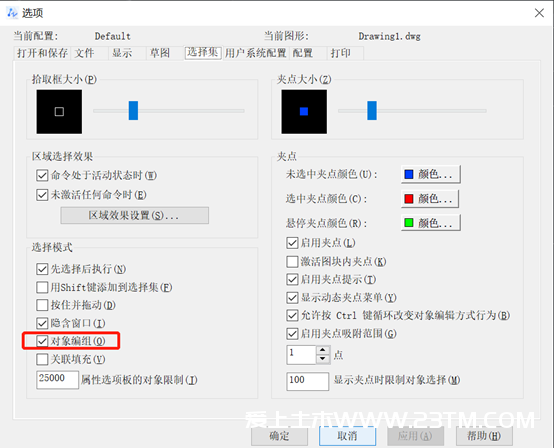Click the pickbox size slider handle
The width and height of the screenshot is (554, 448).
133,111
